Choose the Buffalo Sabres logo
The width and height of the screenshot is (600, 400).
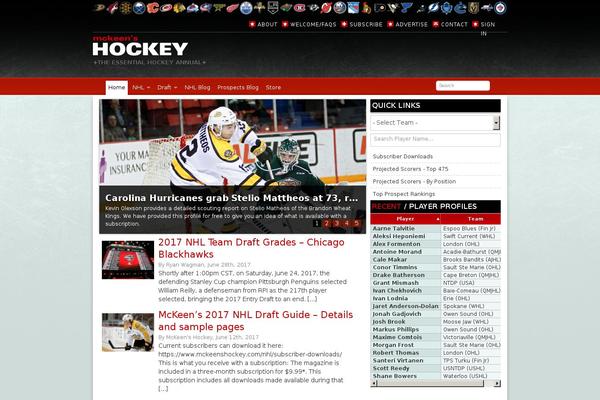point(139,8)
